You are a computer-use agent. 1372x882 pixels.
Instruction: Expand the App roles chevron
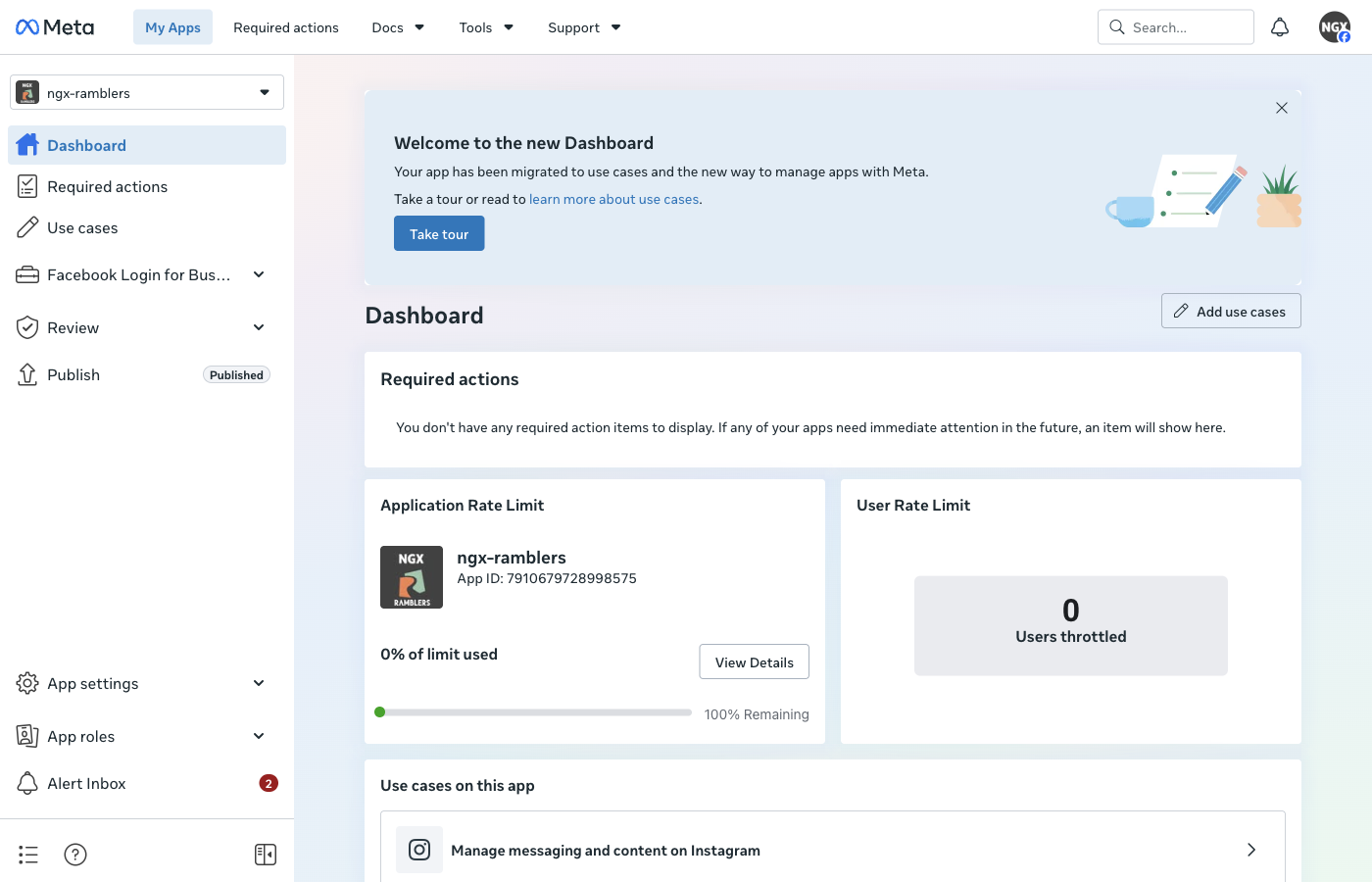(259, 736)
